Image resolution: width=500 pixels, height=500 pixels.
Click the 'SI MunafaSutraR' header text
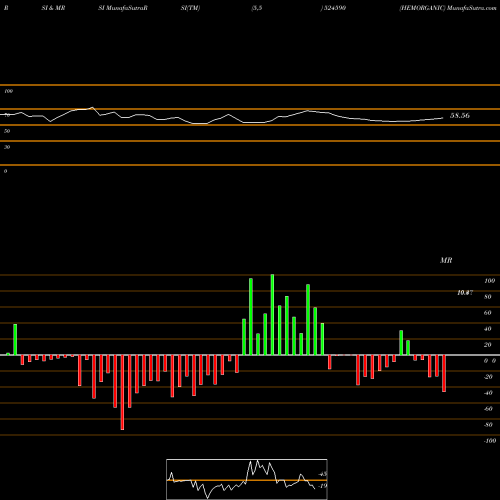tap(123, 8)
